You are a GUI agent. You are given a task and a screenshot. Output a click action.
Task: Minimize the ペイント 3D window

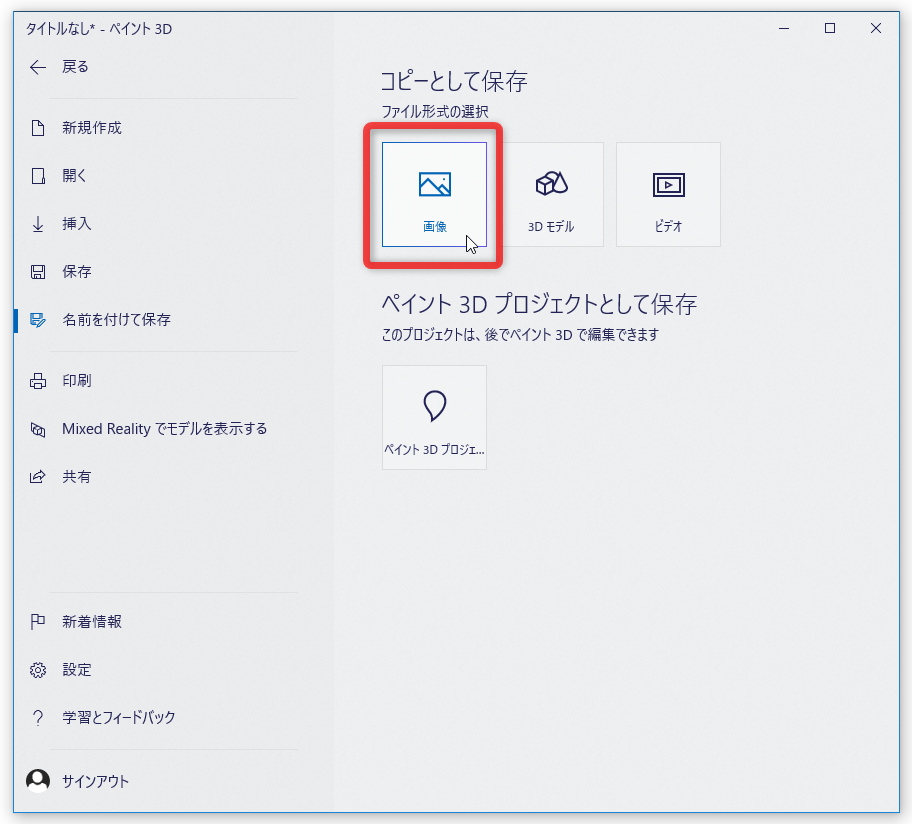(x=784, y=28)
